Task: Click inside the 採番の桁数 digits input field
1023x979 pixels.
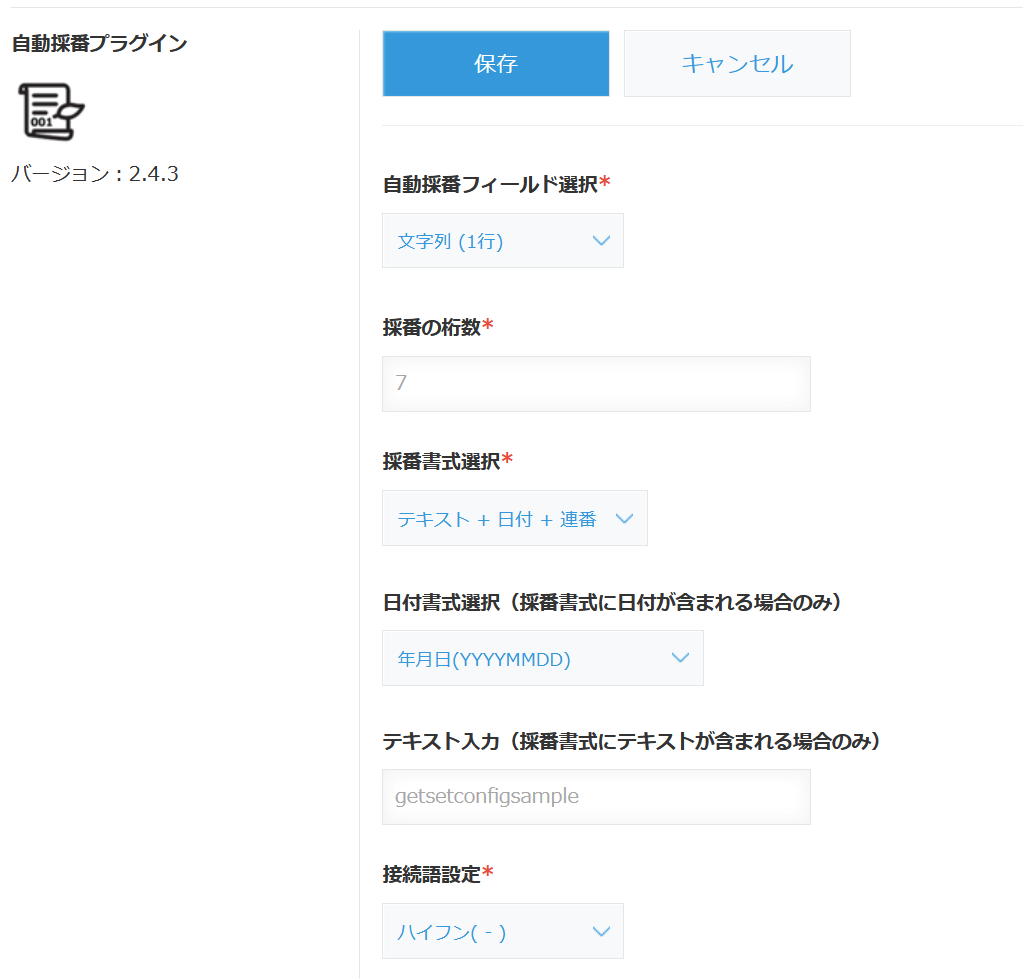Action: point(596,384)
